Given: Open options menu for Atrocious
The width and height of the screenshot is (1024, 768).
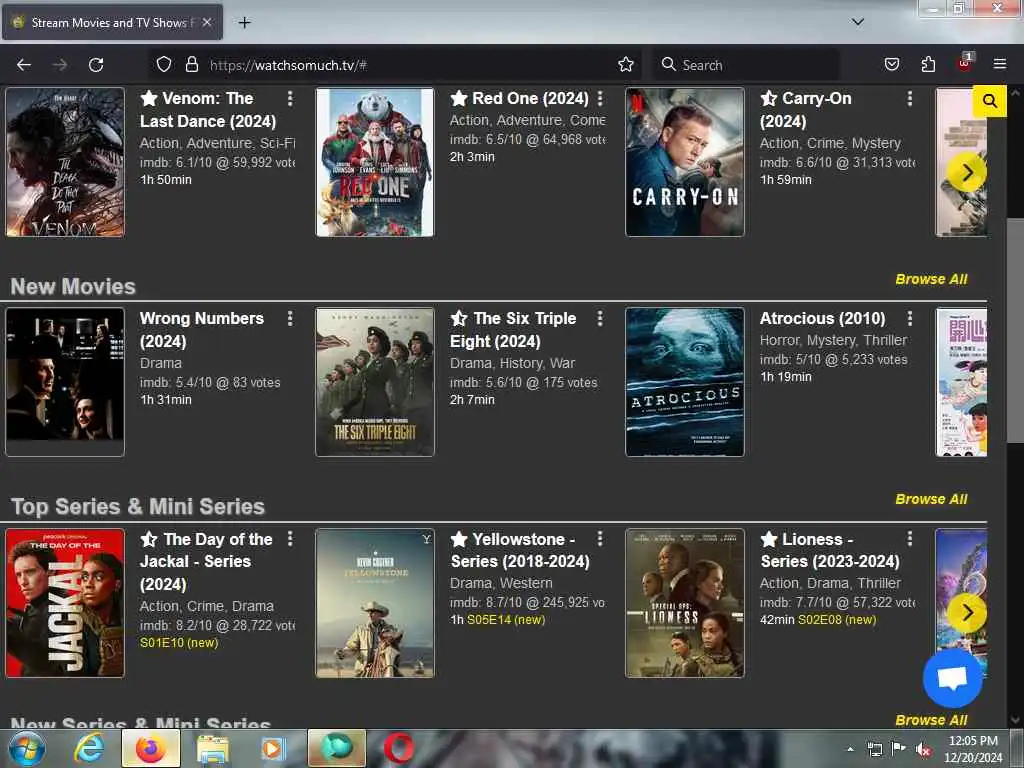Looking at the screenshot, I should coord(909,319).
